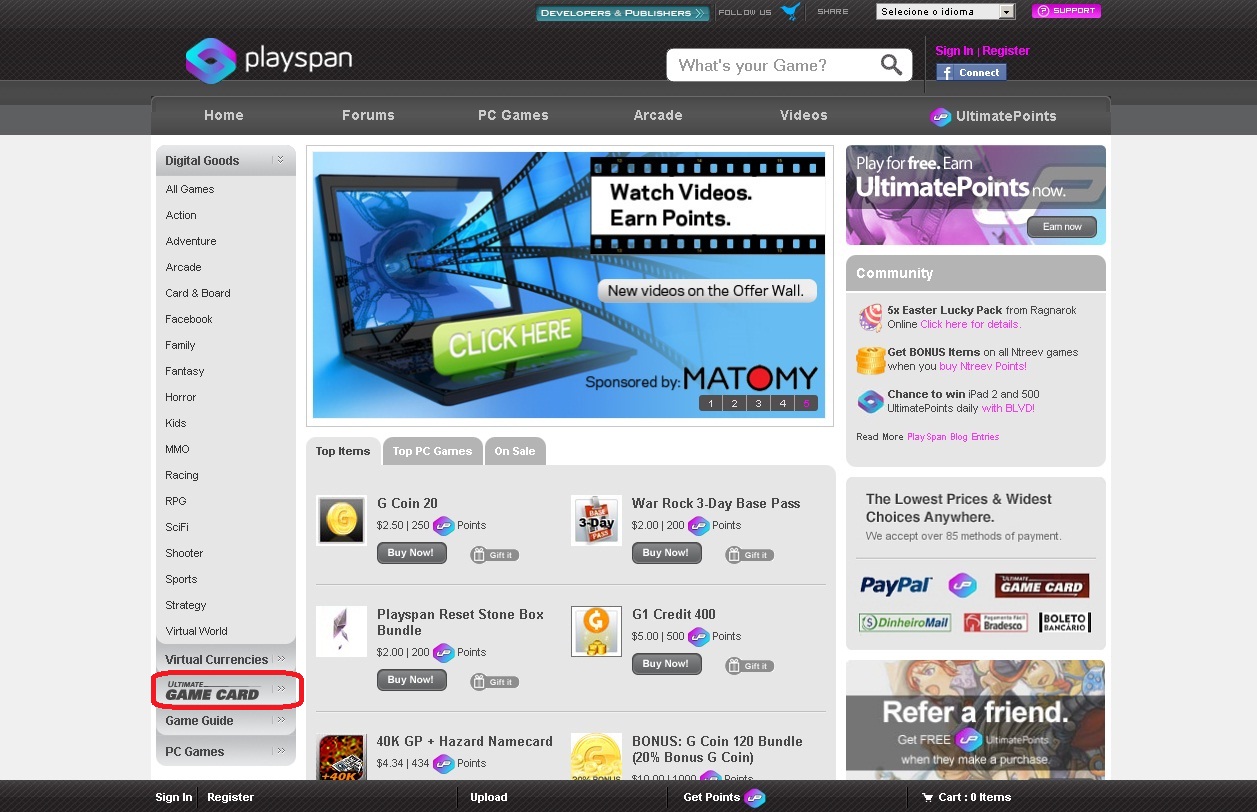
Task: Click Gift it for G Coin 20
Action: click(x=495, y=555)
